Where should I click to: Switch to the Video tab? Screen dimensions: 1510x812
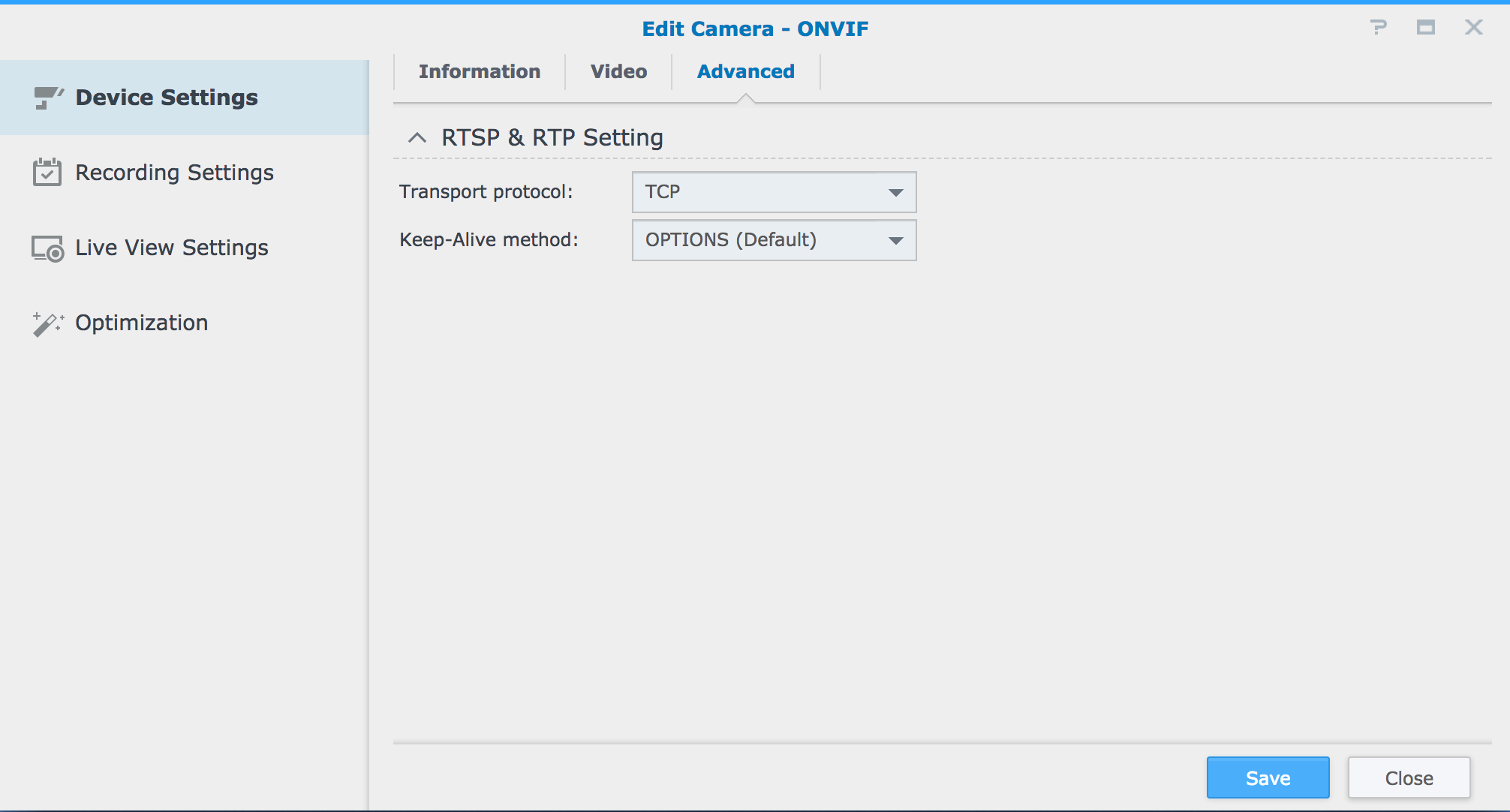pos(618,71)
